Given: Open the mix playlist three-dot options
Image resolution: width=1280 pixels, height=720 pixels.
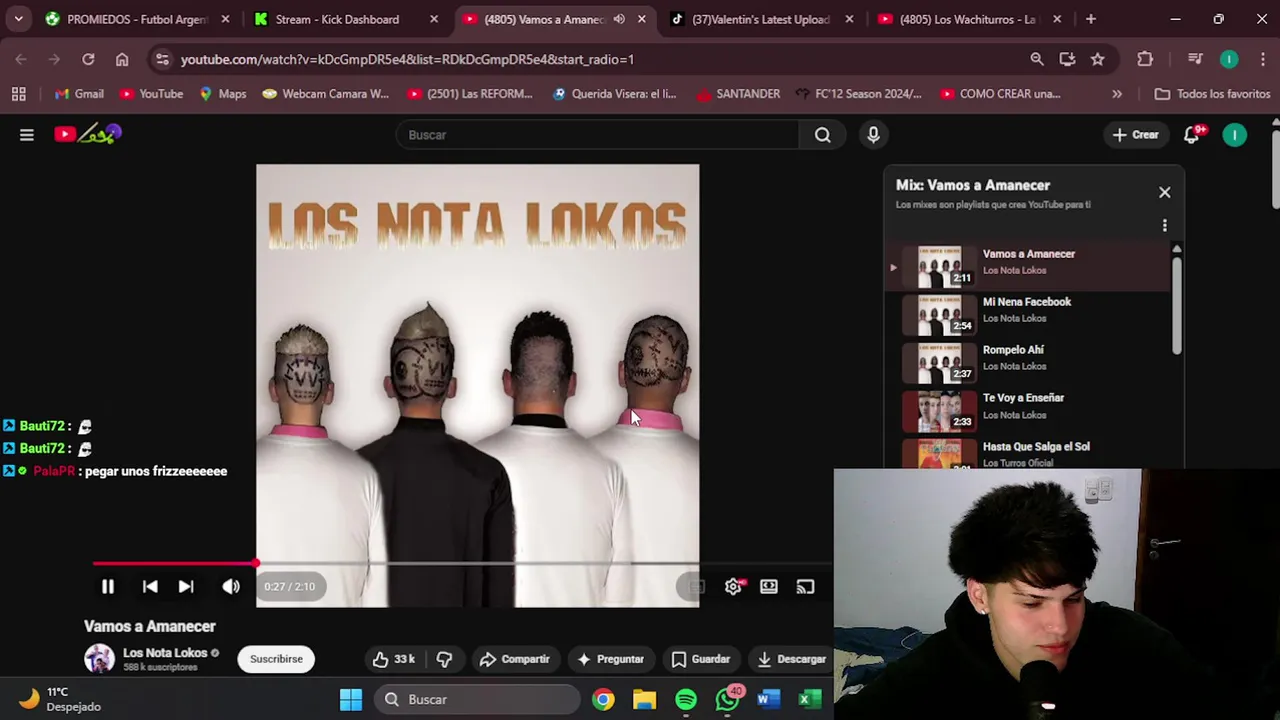Looking at the screenshot, I should pyautogui.click(x=1164, y=226).
